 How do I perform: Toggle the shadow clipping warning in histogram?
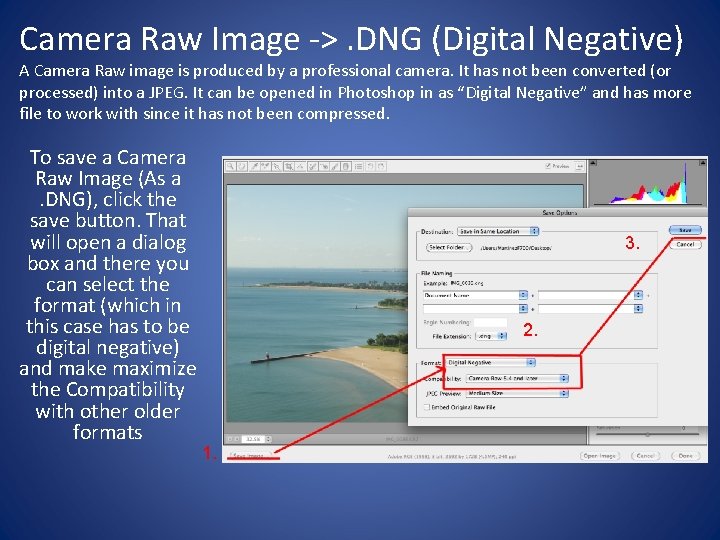click(x=593, y=163)
